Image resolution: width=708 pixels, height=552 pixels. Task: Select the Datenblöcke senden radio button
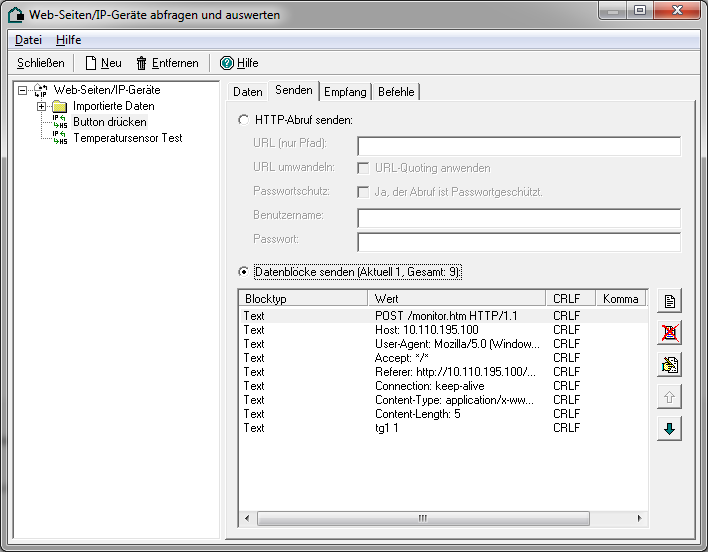point(243,272)
